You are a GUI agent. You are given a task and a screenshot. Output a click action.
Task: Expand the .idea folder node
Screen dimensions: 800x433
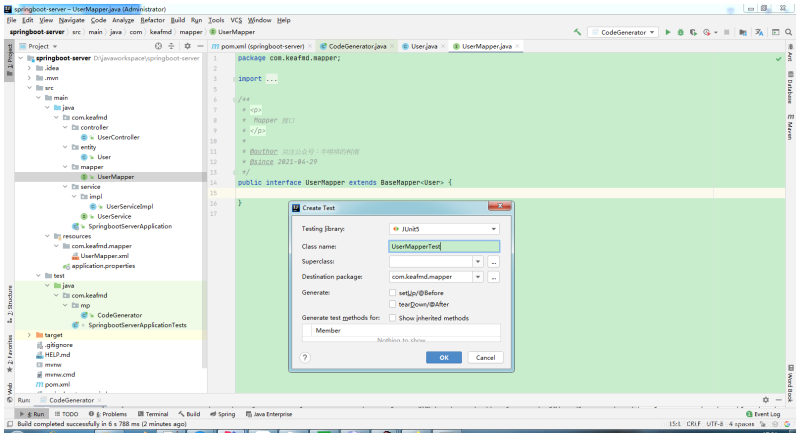[x=30, y=68]
